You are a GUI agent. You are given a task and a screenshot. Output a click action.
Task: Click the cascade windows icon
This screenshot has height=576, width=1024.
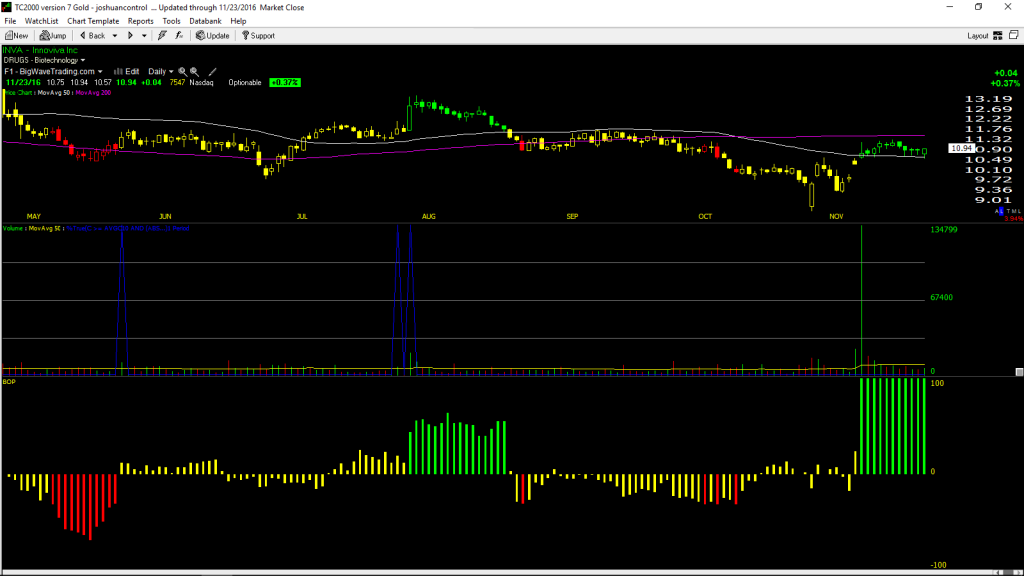coord(1014,35)
